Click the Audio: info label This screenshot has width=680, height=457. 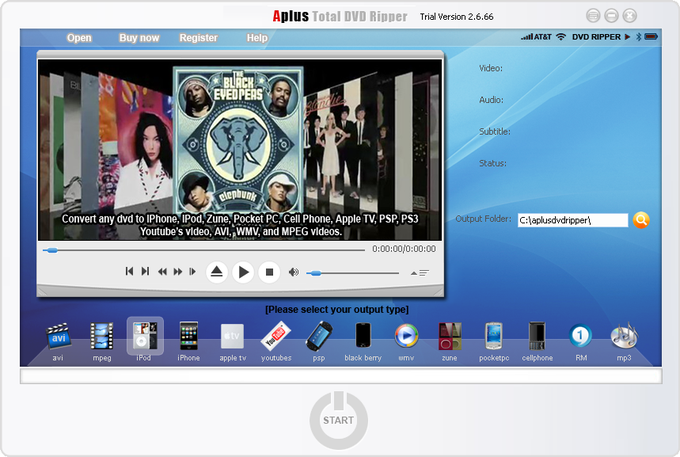[491, 100]
